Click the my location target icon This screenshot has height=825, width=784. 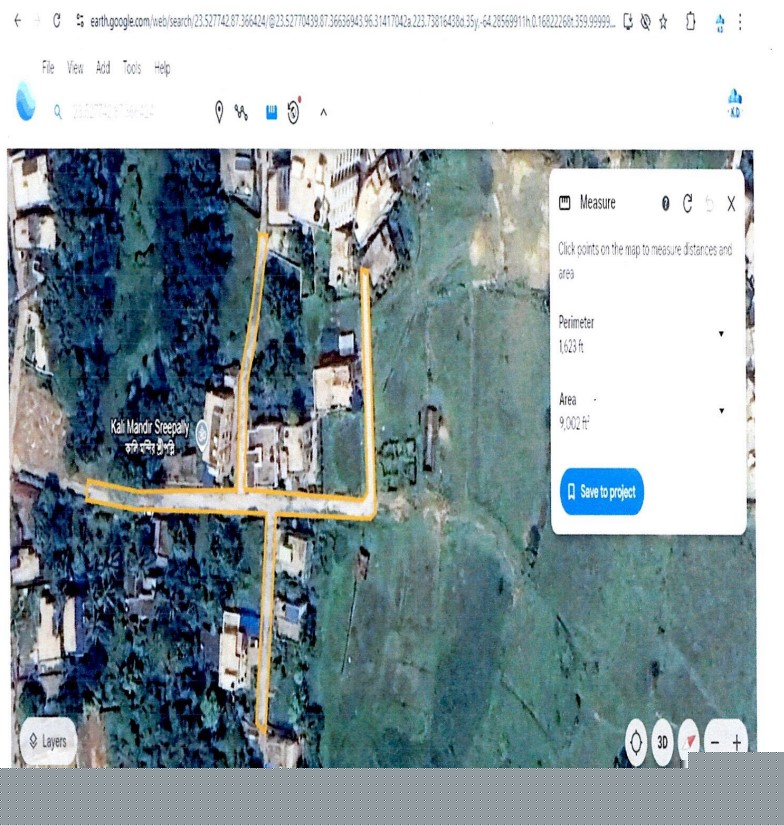635,743
